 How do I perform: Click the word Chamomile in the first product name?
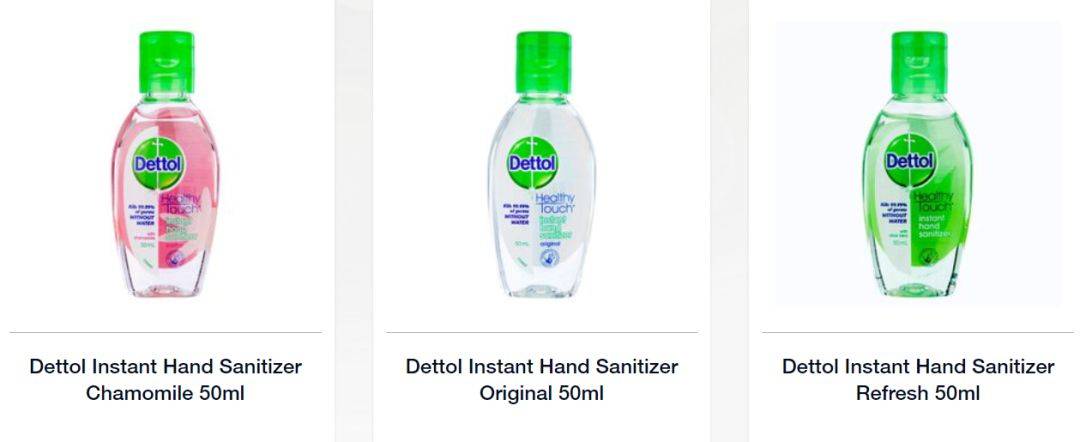(x=140, y=394)
